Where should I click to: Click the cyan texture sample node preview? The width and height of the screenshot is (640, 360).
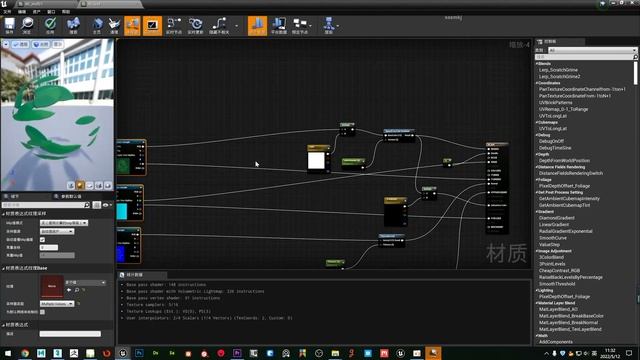click(122, 211)
